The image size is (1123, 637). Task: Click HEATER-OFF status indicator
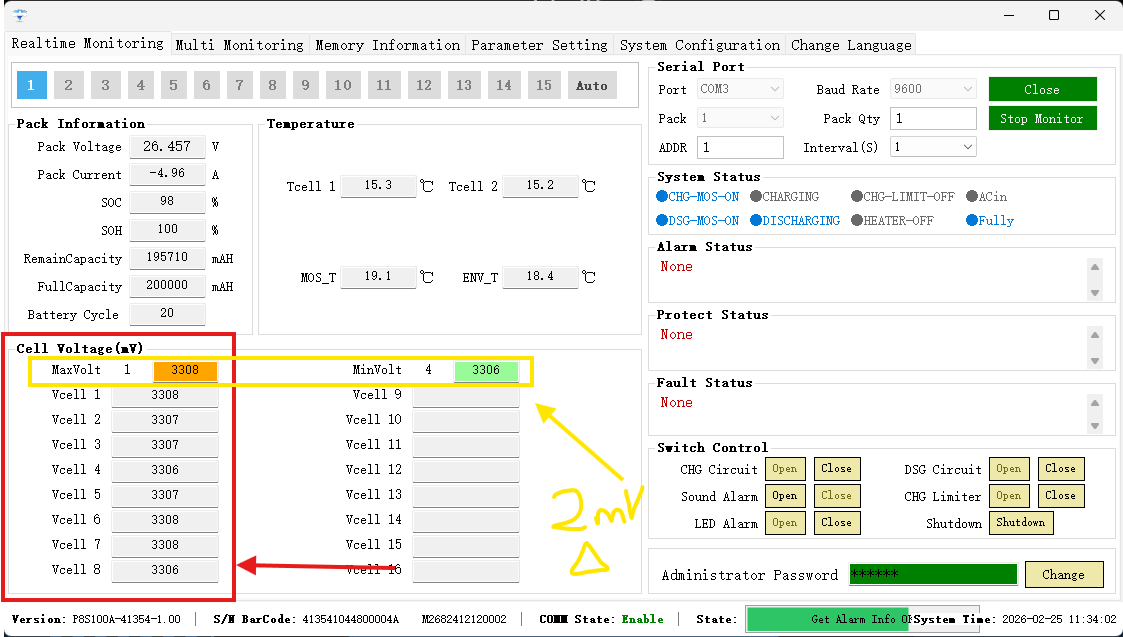tap(892, 221)
